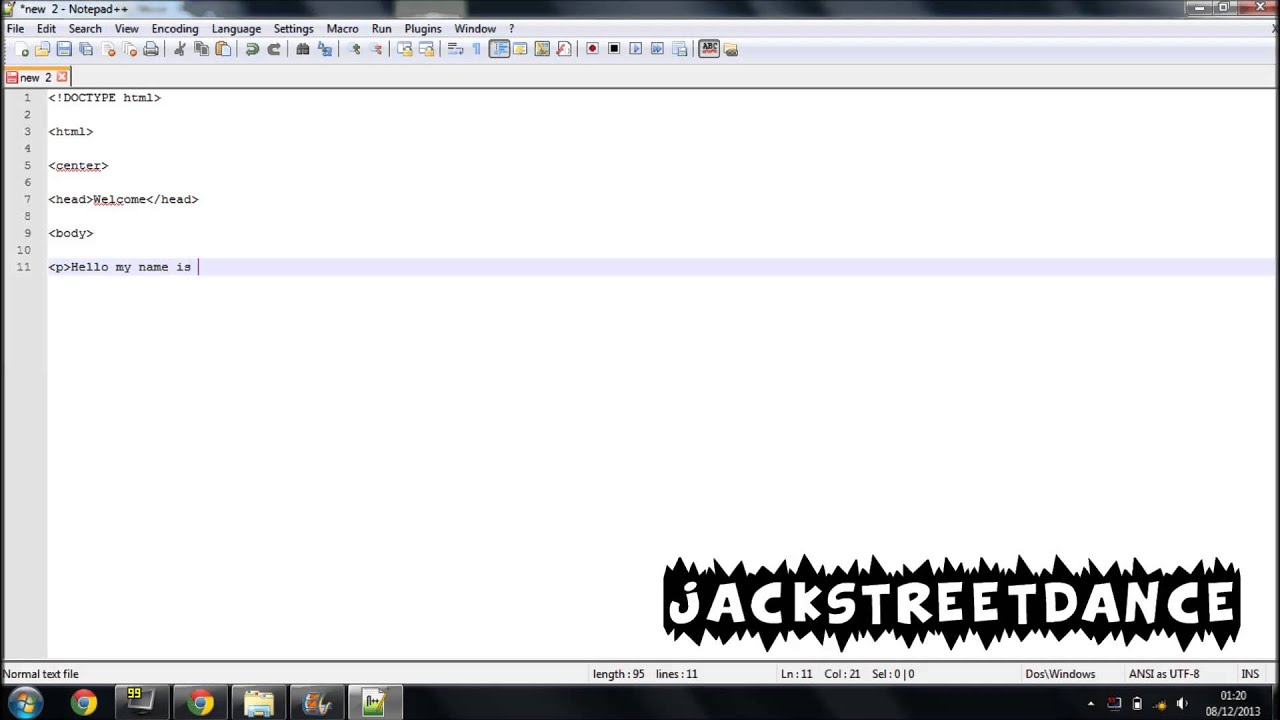Image resolution: width=1280 pixels, height=720 pixels.
Task: Show hidden tray icons arrow
Action: 1091,704
